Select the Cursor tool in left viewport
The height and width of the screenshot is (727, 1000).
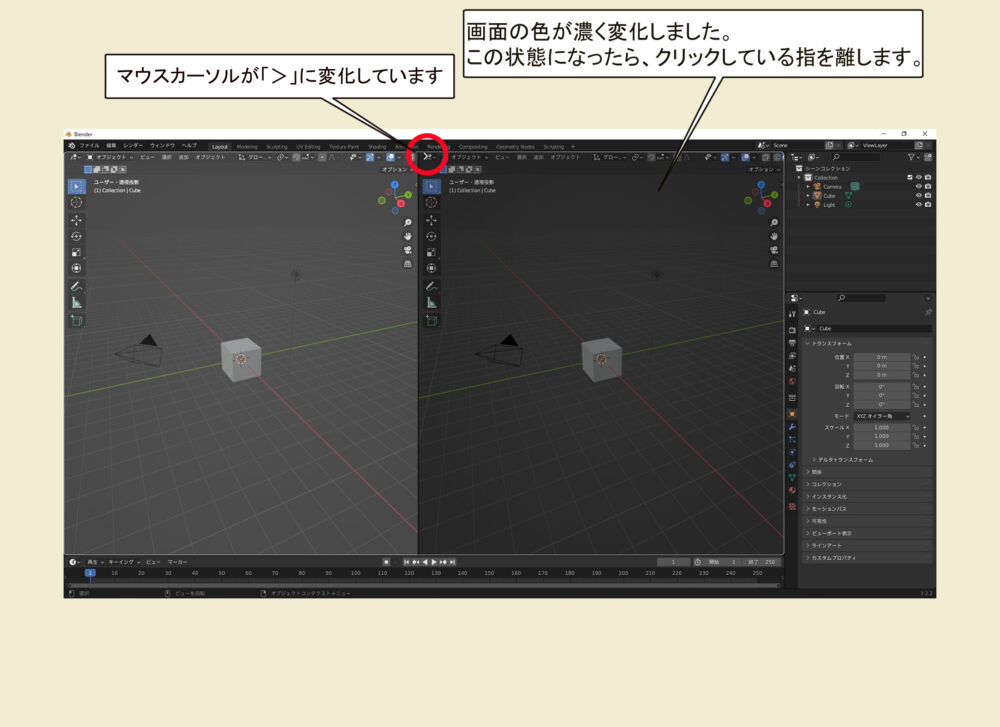[x=77, y=203]
